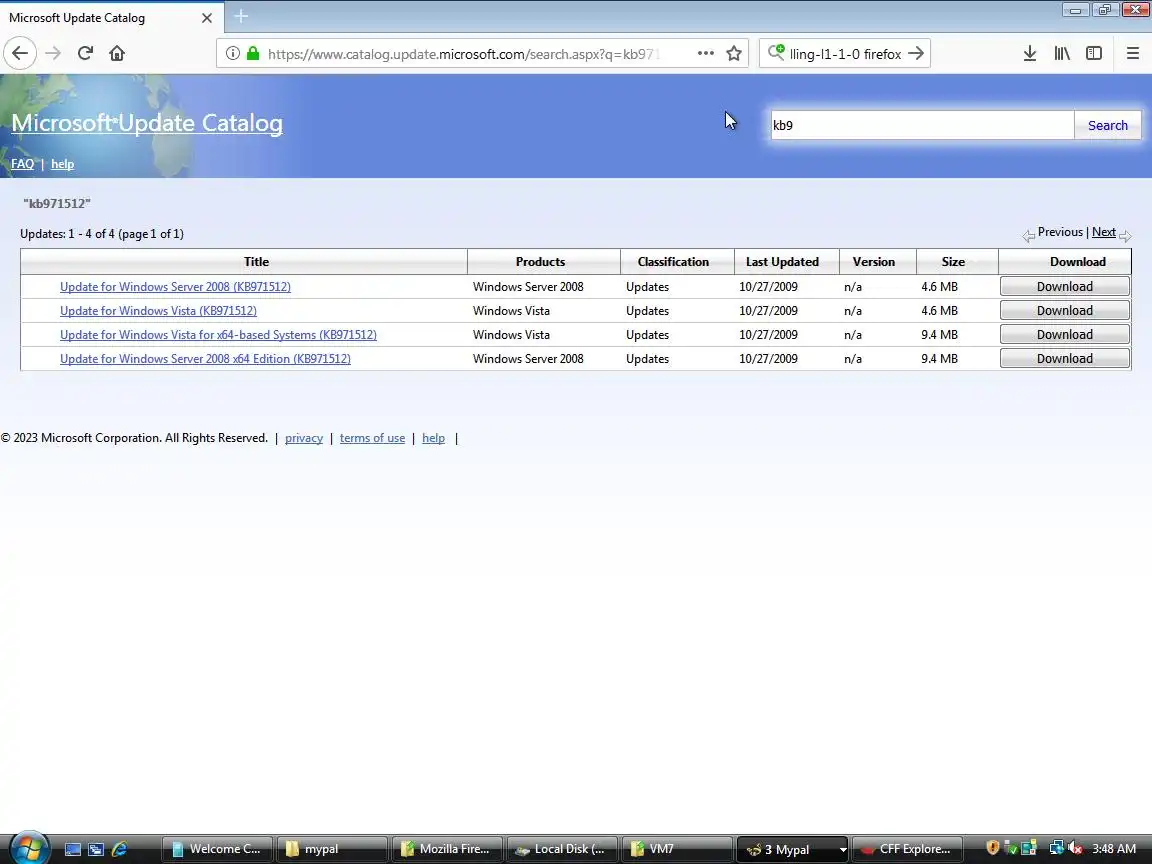Focus the Firefox search bar with lling-l1-1-0 firefox
This screenshot has height=864, width=1152.
pos(845,54)
